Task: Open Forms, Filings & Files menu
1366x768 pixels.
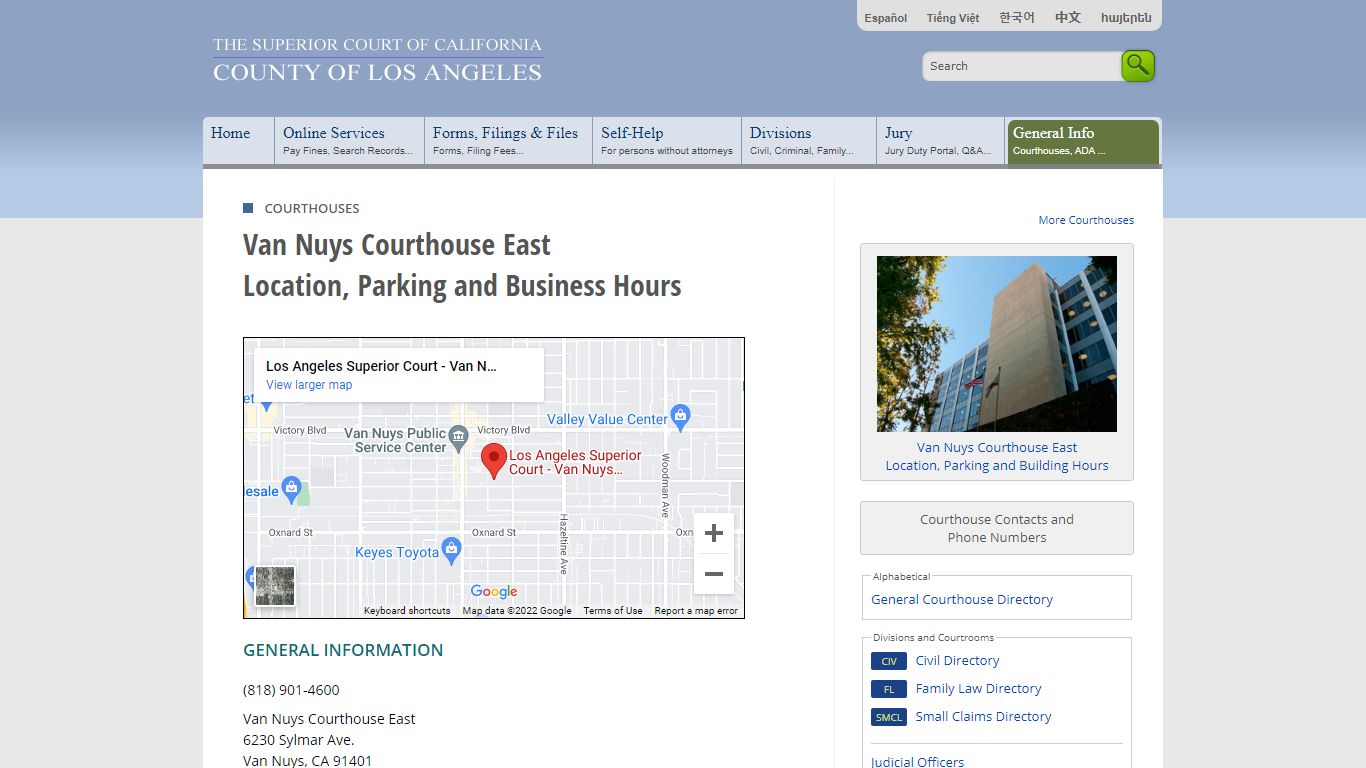Action: pos(508,141)
